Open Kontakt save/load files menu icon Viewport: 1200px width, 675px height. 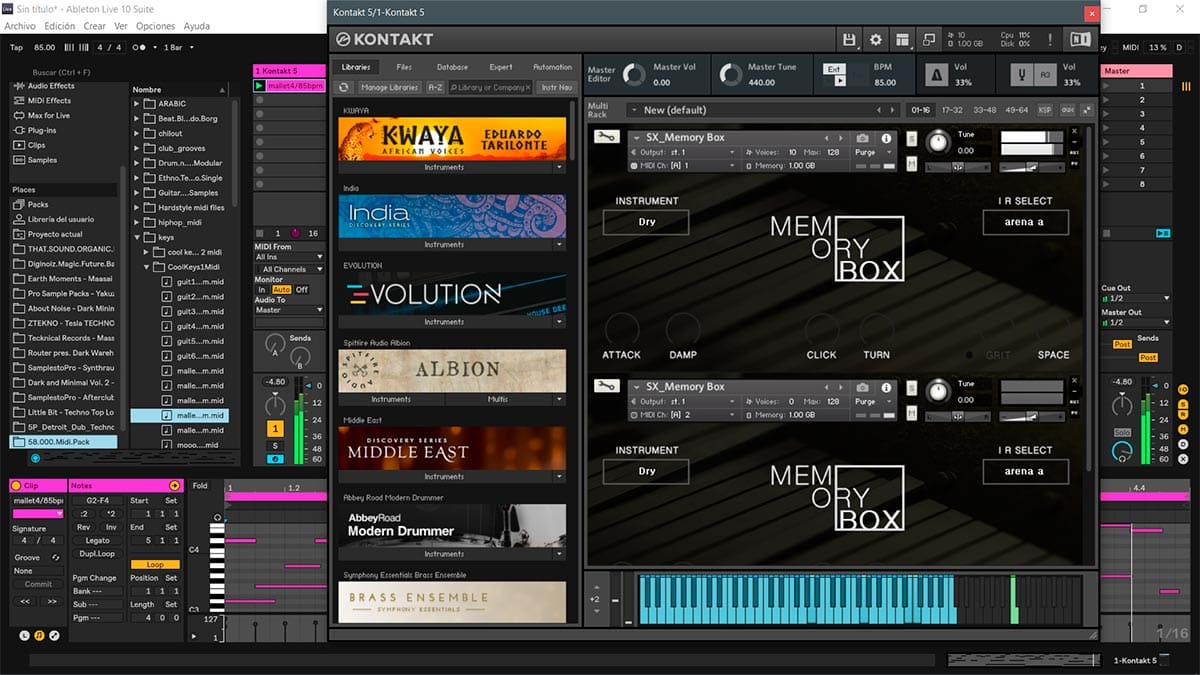click(849, 39)
